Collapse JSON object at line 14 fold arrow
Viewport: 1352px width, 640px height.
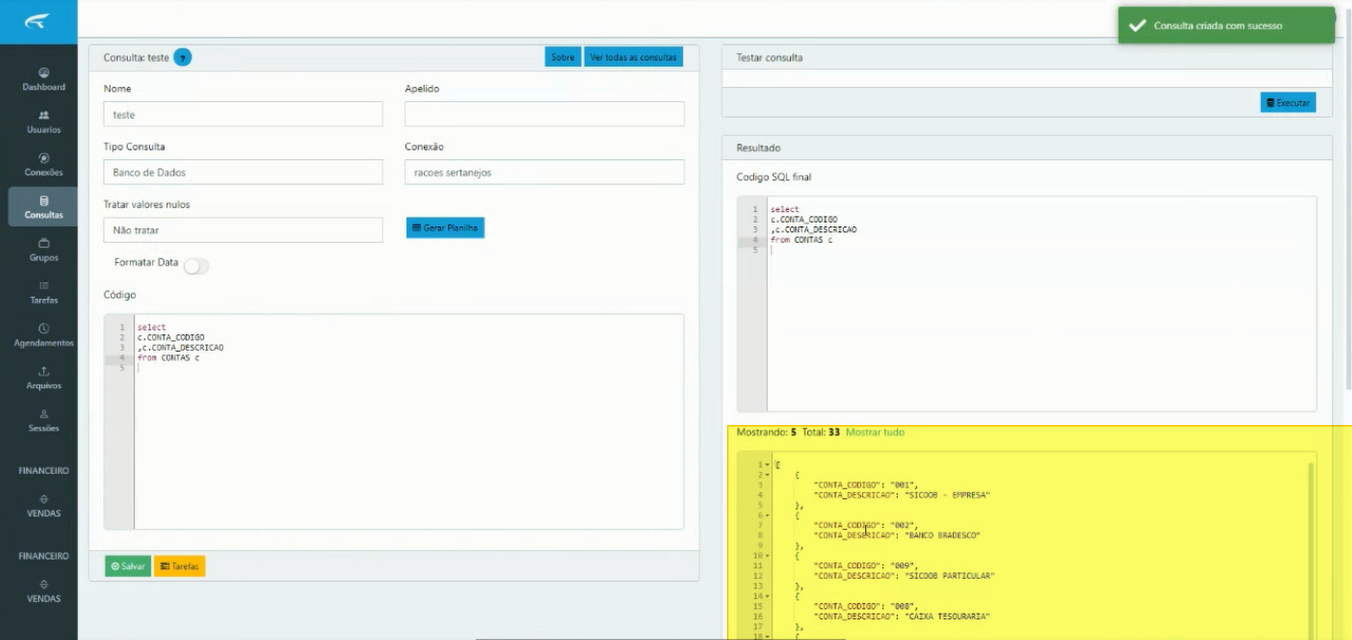767,595
